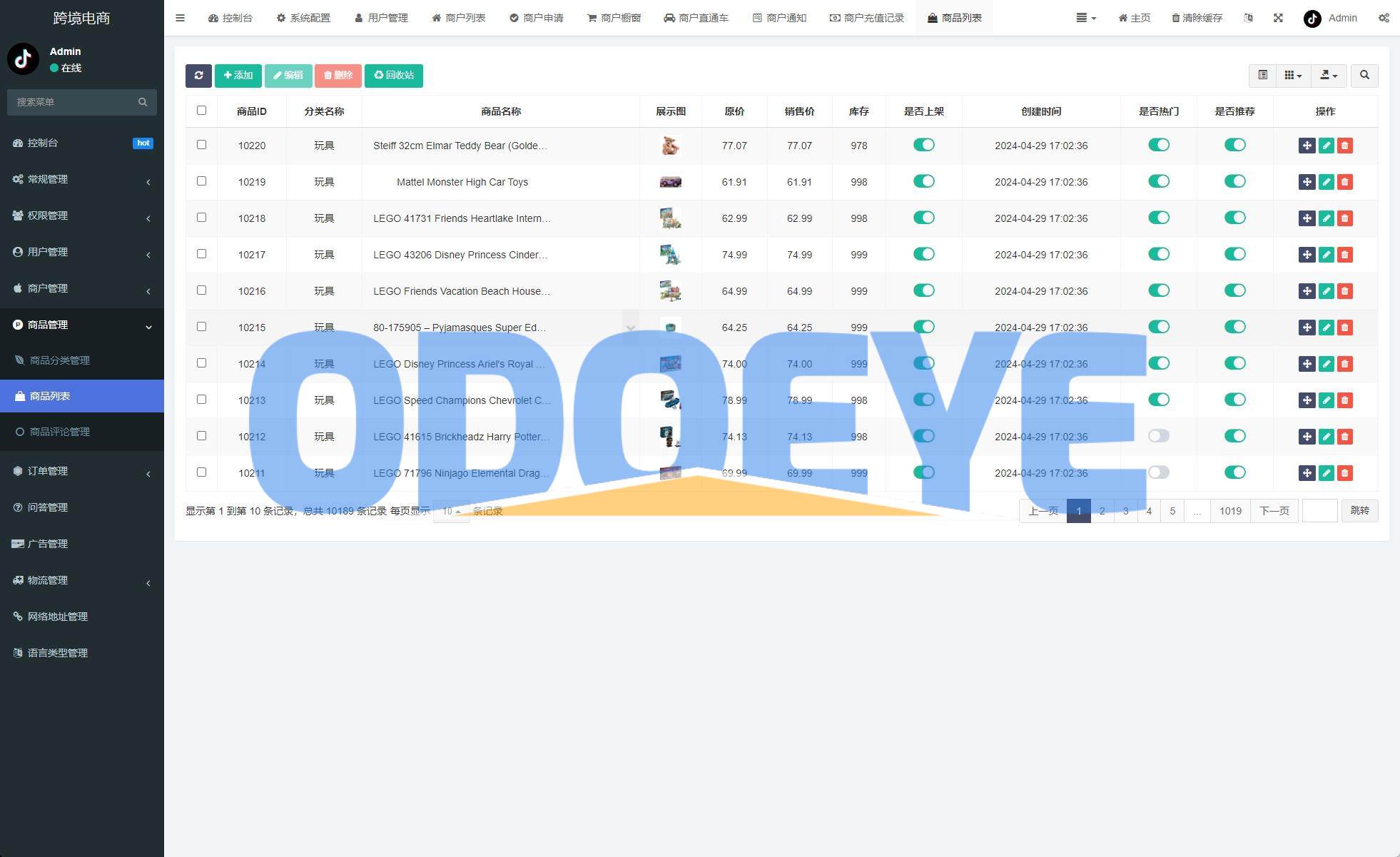Open the Teddy Bear product thumbnail
Image resolution: width=1400 pixels, height=857 pixels.
coord(670,146)
